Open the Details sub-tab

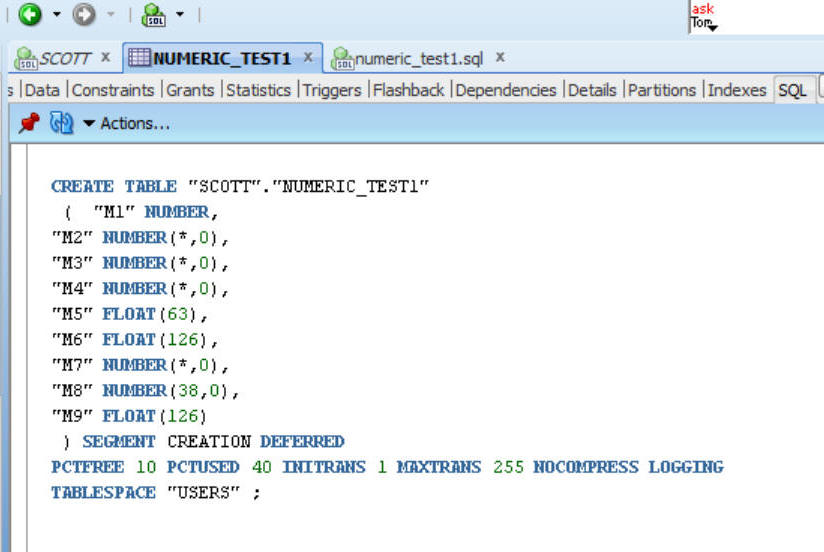[592, 90]
